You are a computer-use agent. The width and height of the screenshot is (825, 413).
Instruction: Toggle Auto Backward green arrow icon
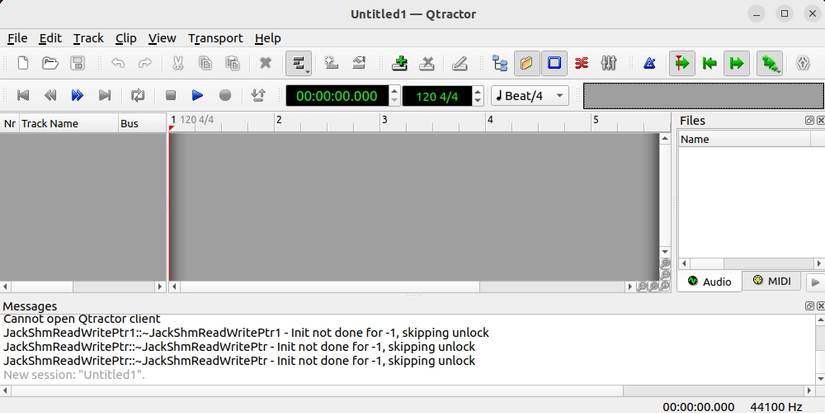pos(709,64)
